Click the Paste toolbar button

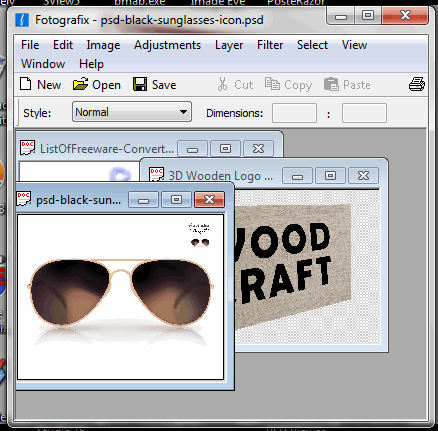347,85
